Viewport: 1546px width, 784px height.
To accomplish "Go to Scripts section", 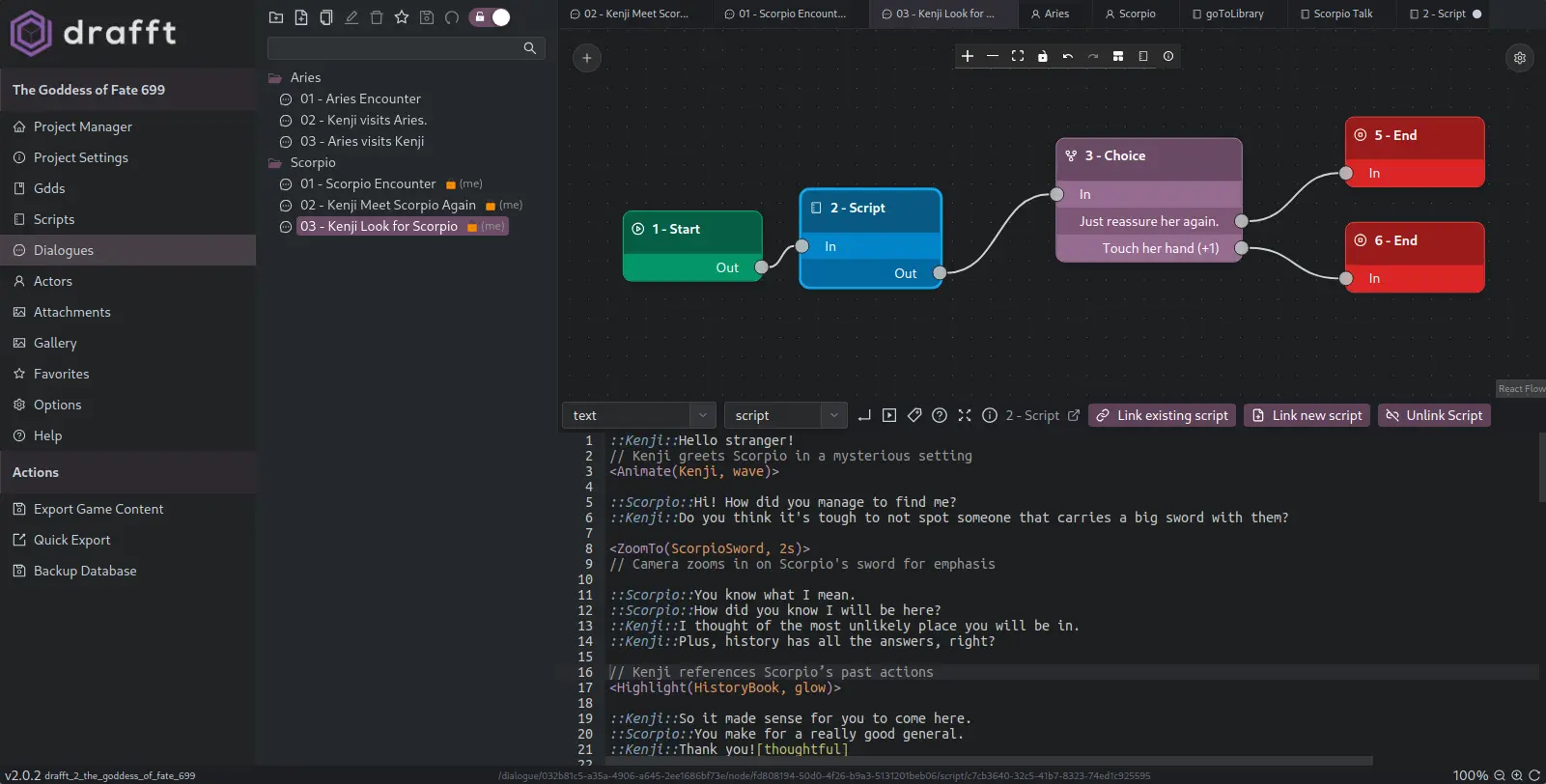I will coord(127,219).
